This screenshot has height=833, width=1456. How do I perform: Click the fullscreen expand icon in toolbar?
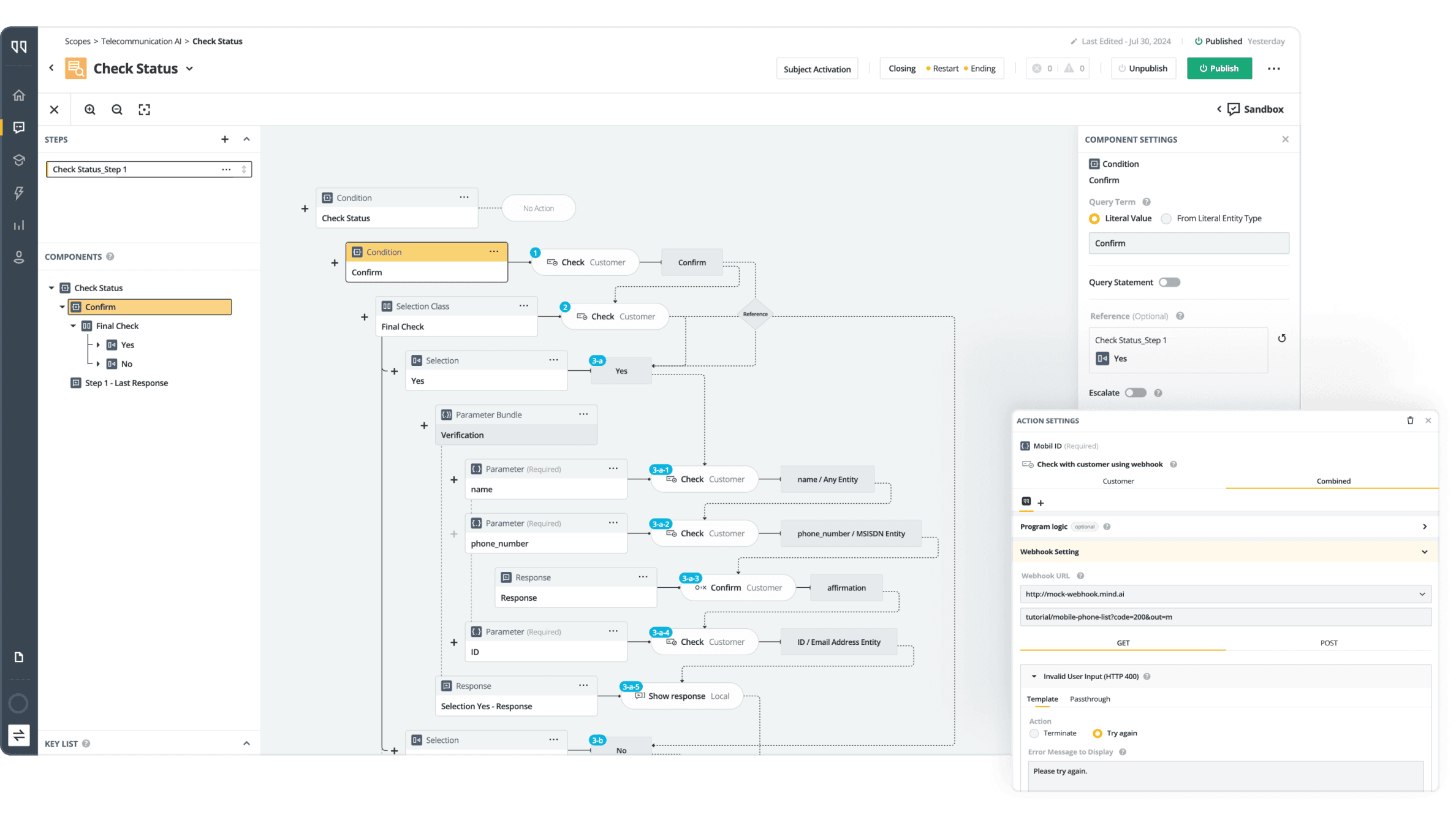click(144, 109)
